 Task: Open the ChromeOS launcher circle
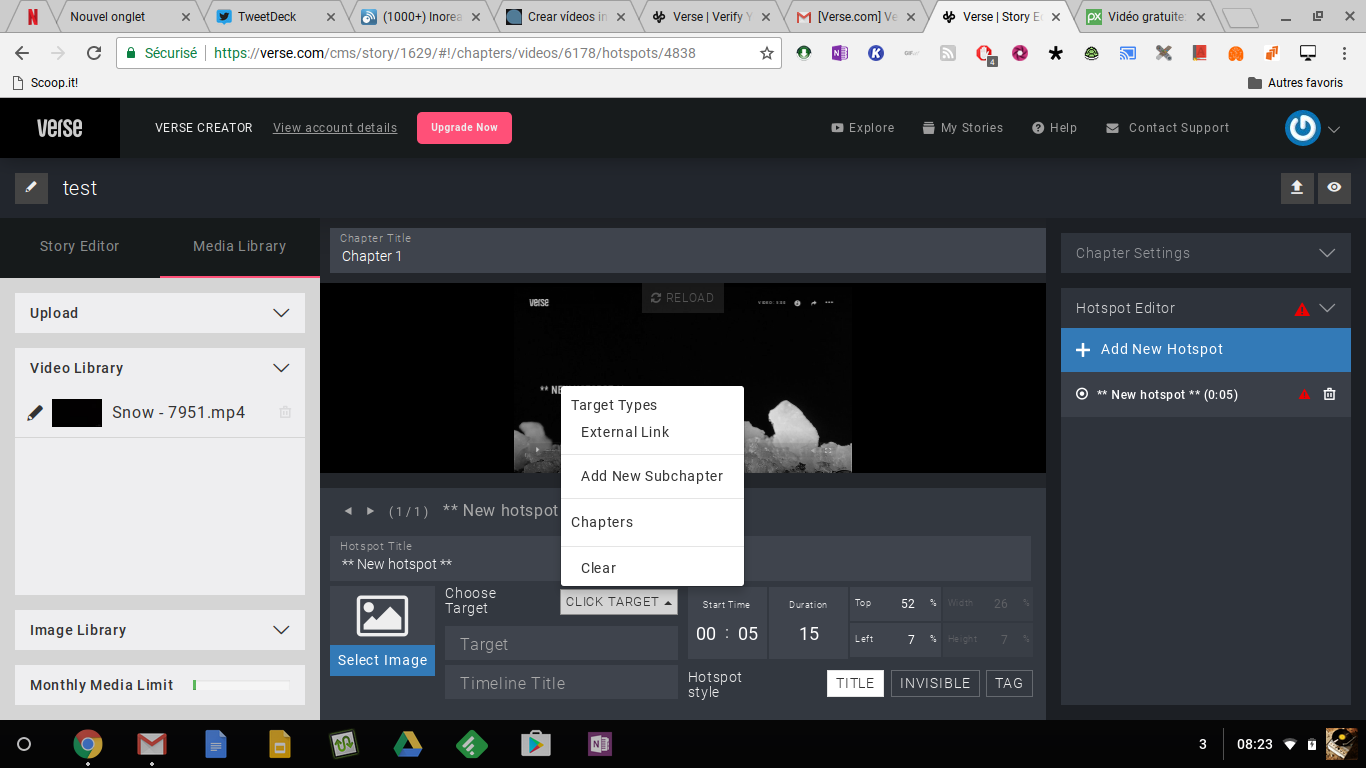[24, 744]
